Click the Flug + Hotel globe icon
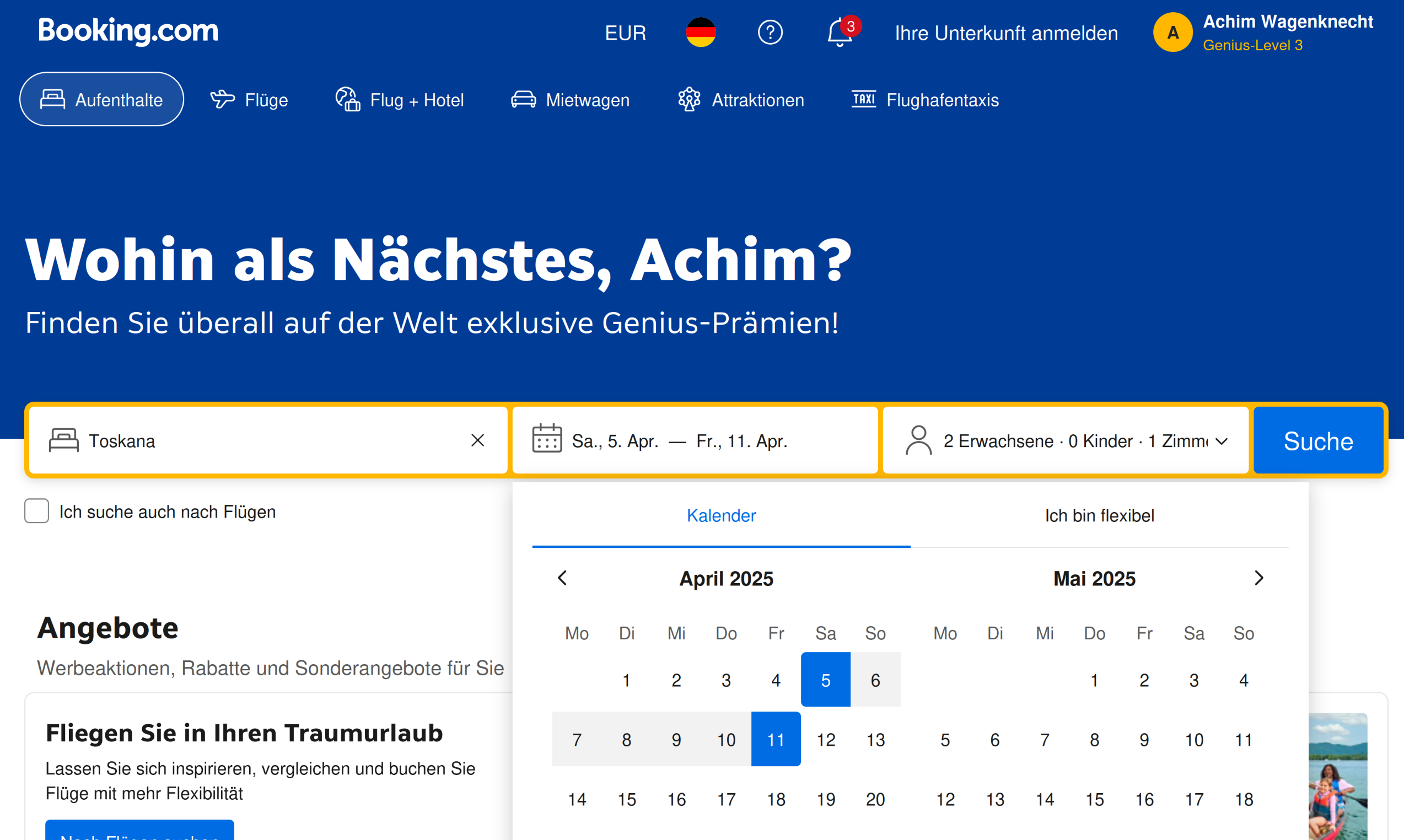This screenshot has height=840, width=1404. pos(348,99)
